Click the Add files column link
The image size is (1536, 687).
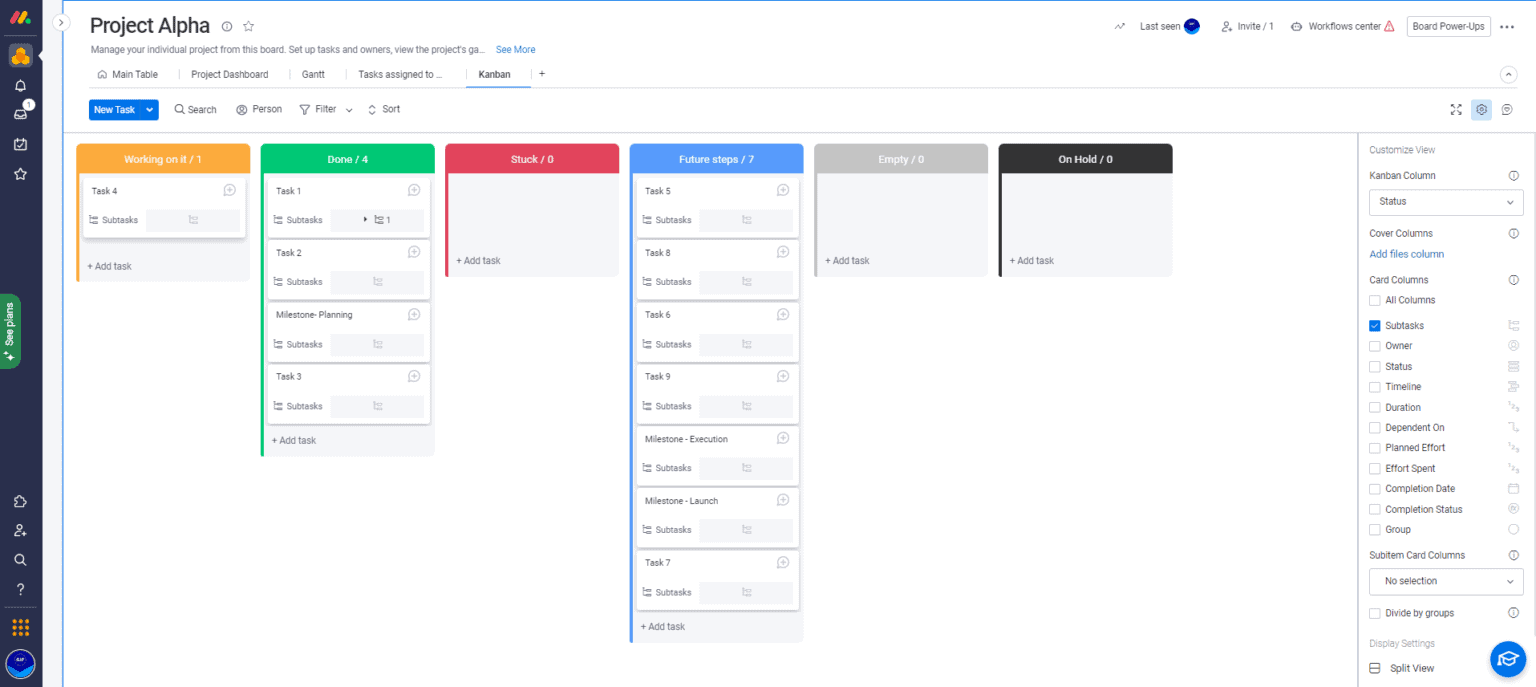pos(1406,254)
